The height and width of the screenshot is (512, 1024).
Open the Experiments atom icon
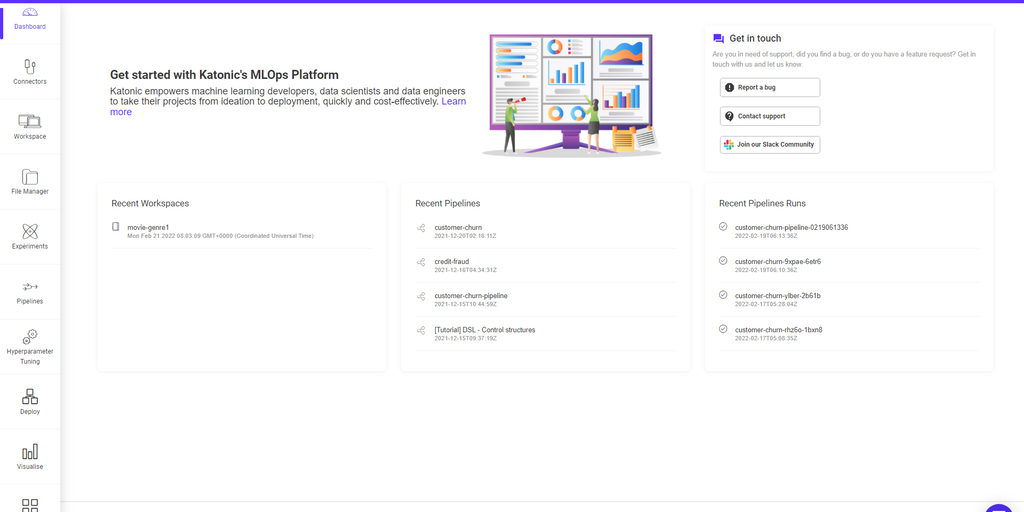pyautogui.click(x=29, y=231)
